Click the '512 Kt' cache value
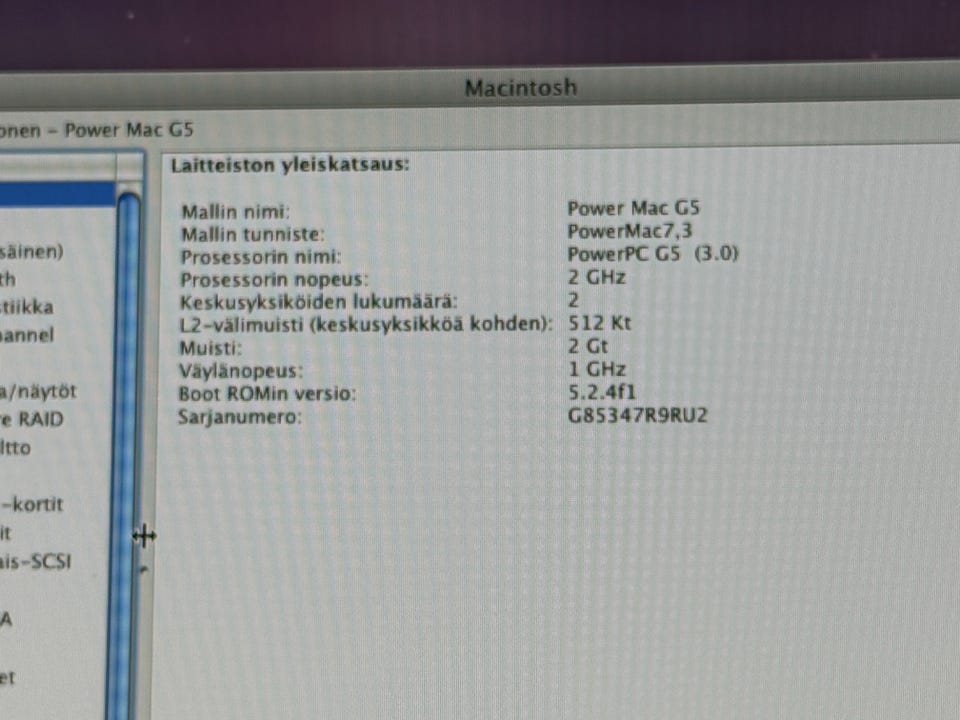Viewport: 960px width, 720px height. [599, 323]
